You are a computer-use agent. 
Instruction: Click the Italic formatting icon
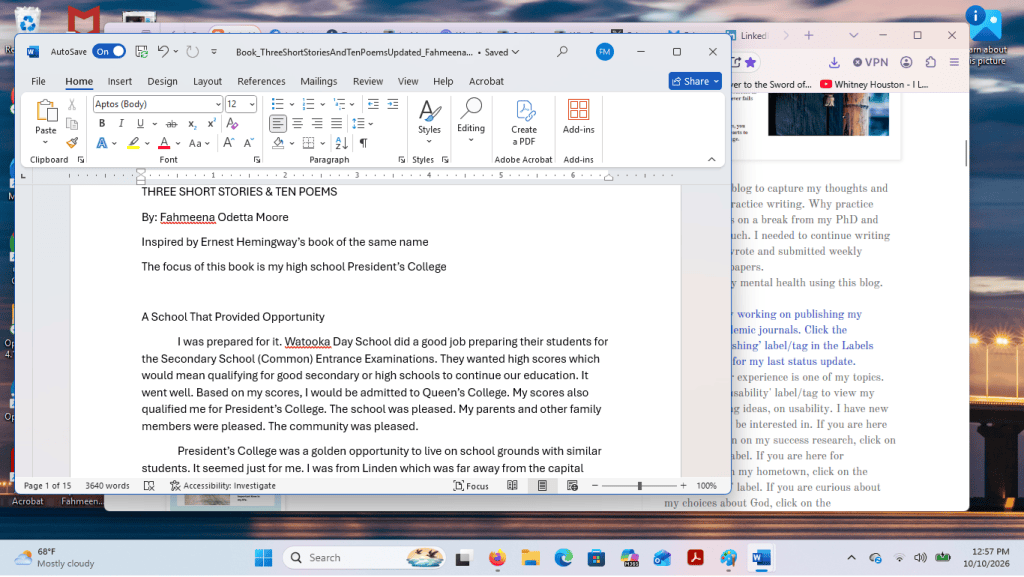[121, 123]
